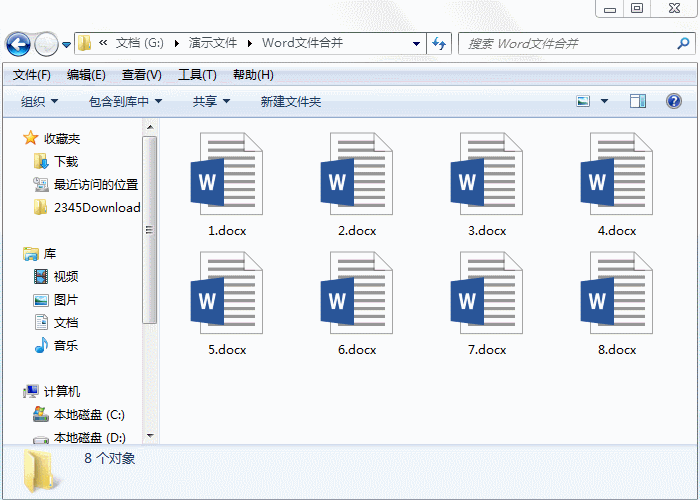Open the 帮助(H) menu

point(253,75)
